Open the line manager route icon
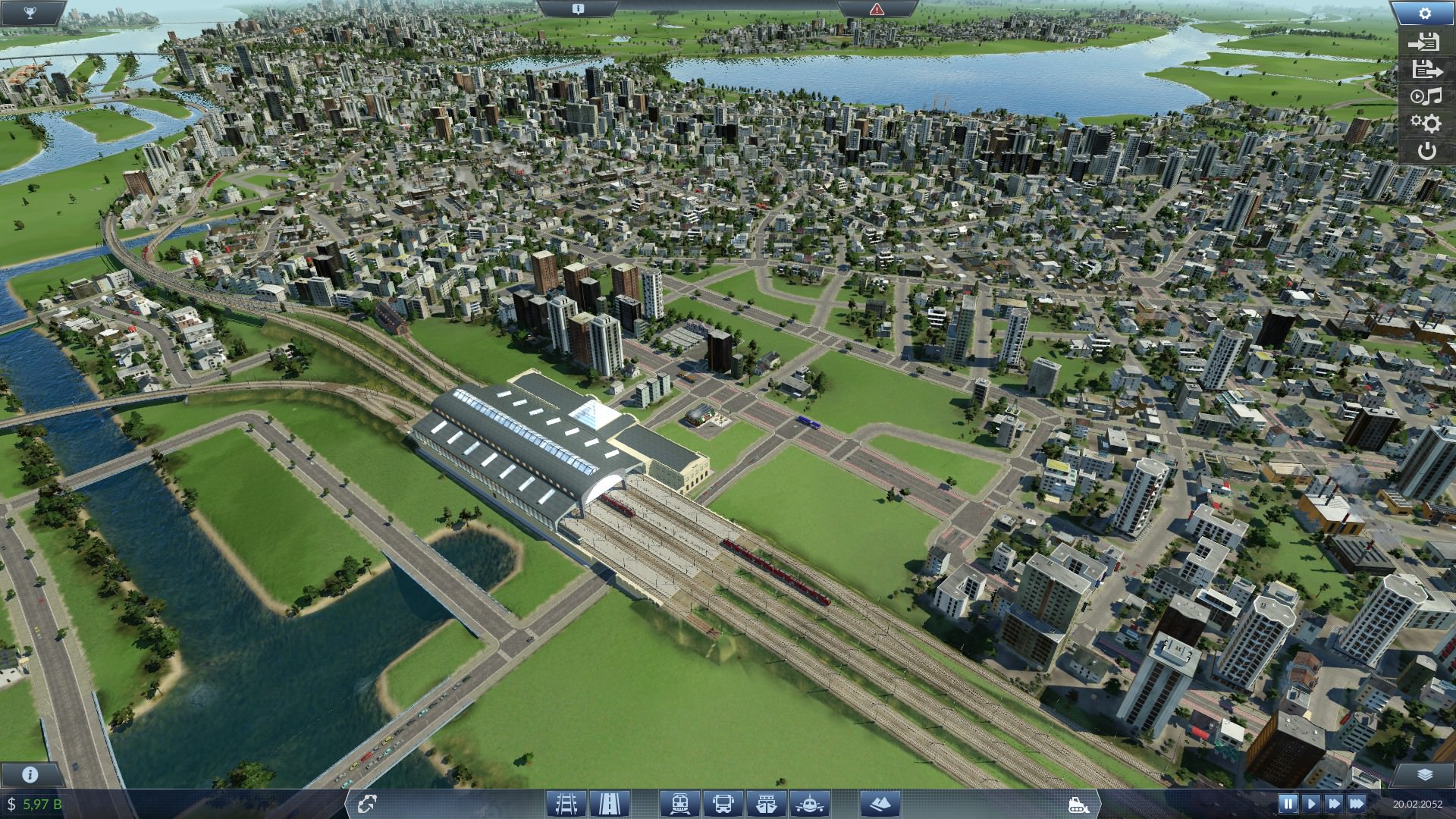Screen dimensions: 1456x819 369,803
